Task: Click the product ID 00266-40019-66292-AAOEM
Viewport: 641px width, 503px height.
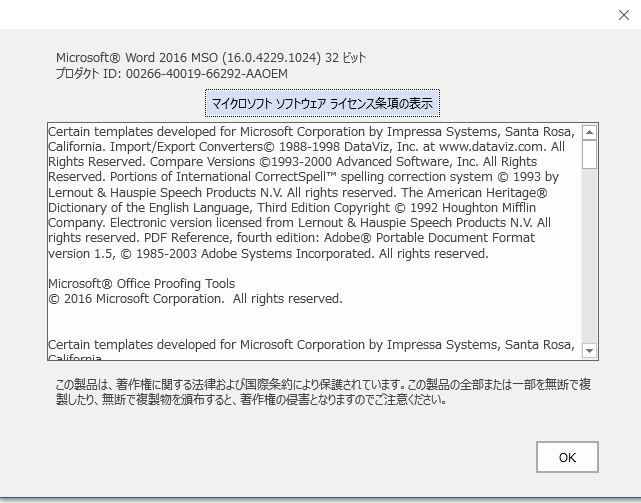Action: [206, 74]
